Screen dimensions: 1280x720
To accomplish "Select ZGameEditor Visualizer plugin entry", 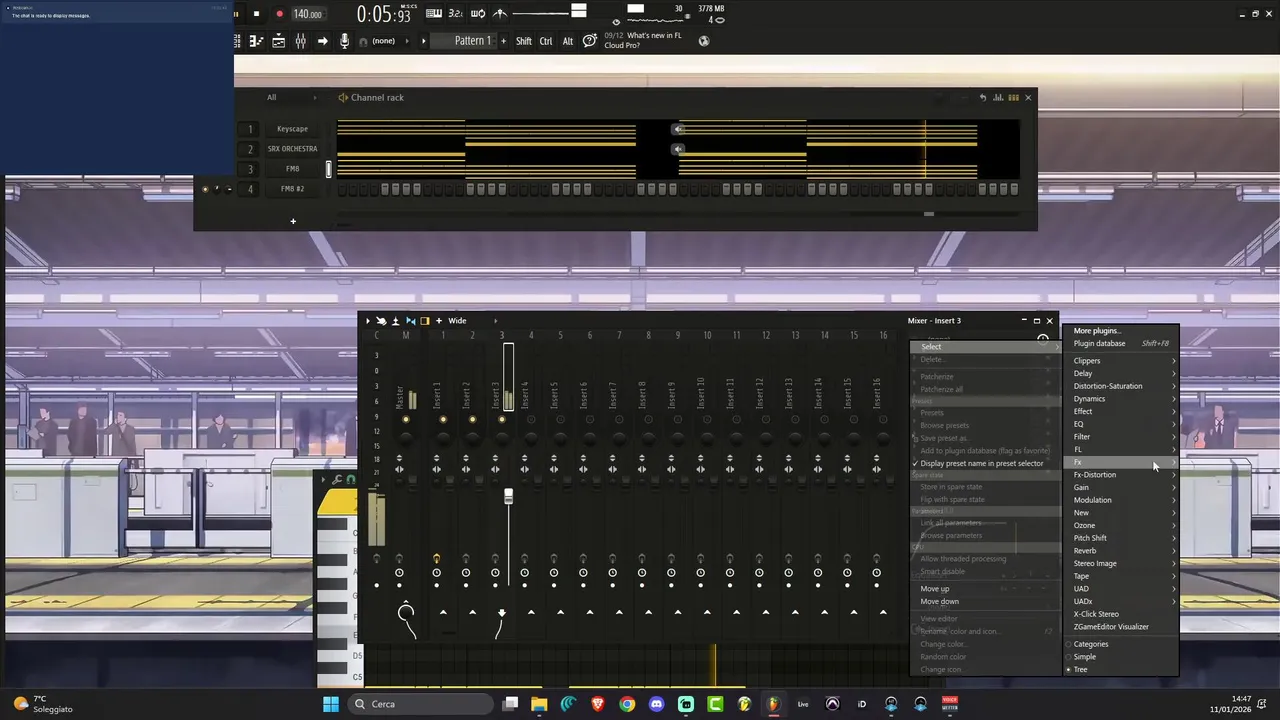I will [1121, 627].
